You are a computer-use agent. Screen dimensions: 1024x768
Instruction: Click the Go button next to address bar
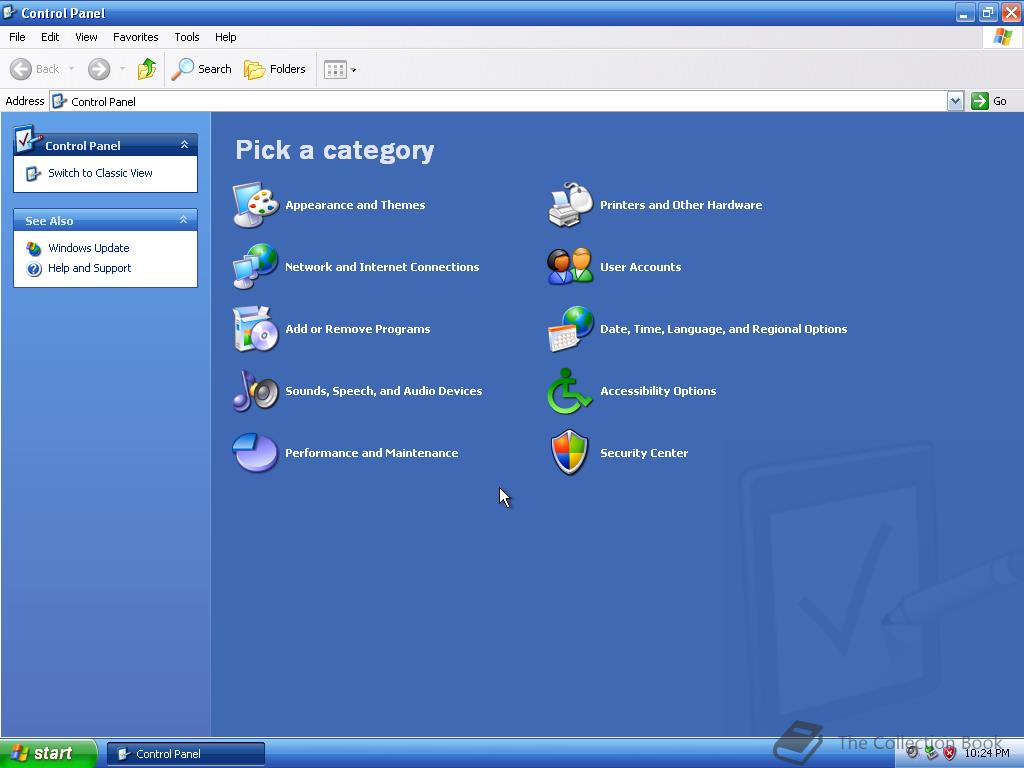tap(989, 101)
